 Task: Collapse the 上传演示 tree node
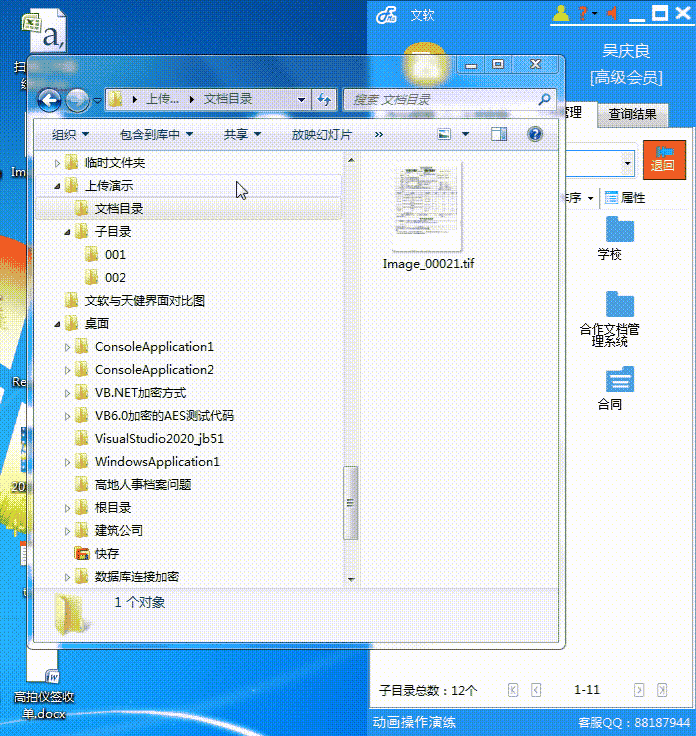(x=57, y=186)
